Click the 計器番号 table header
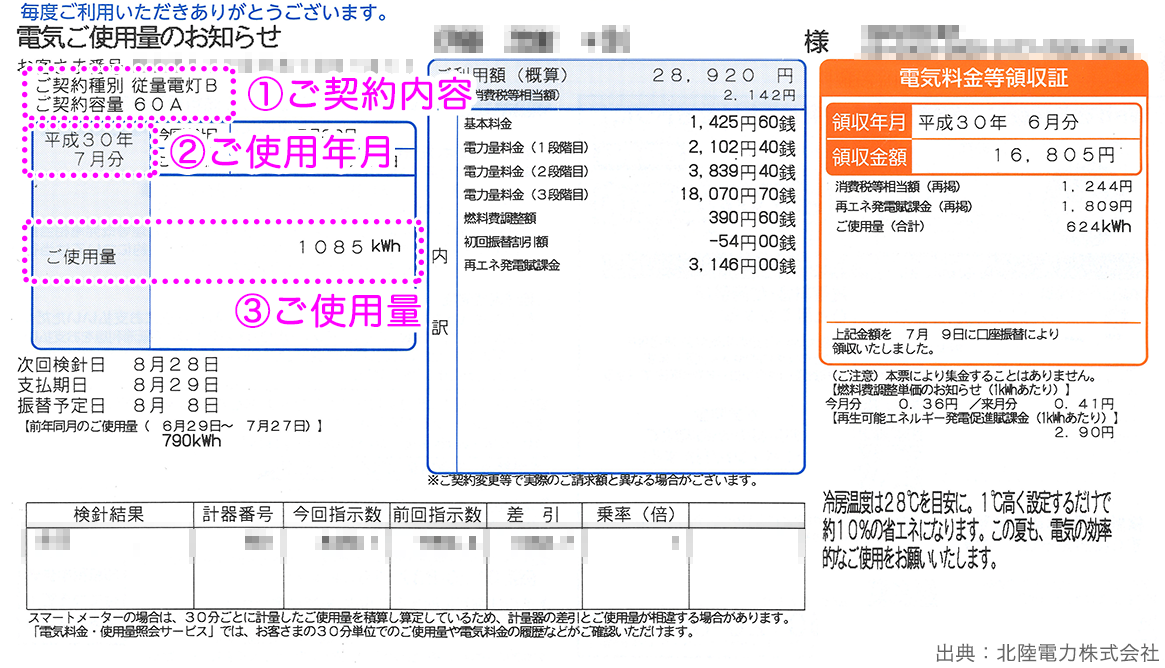 pos(238,515)
